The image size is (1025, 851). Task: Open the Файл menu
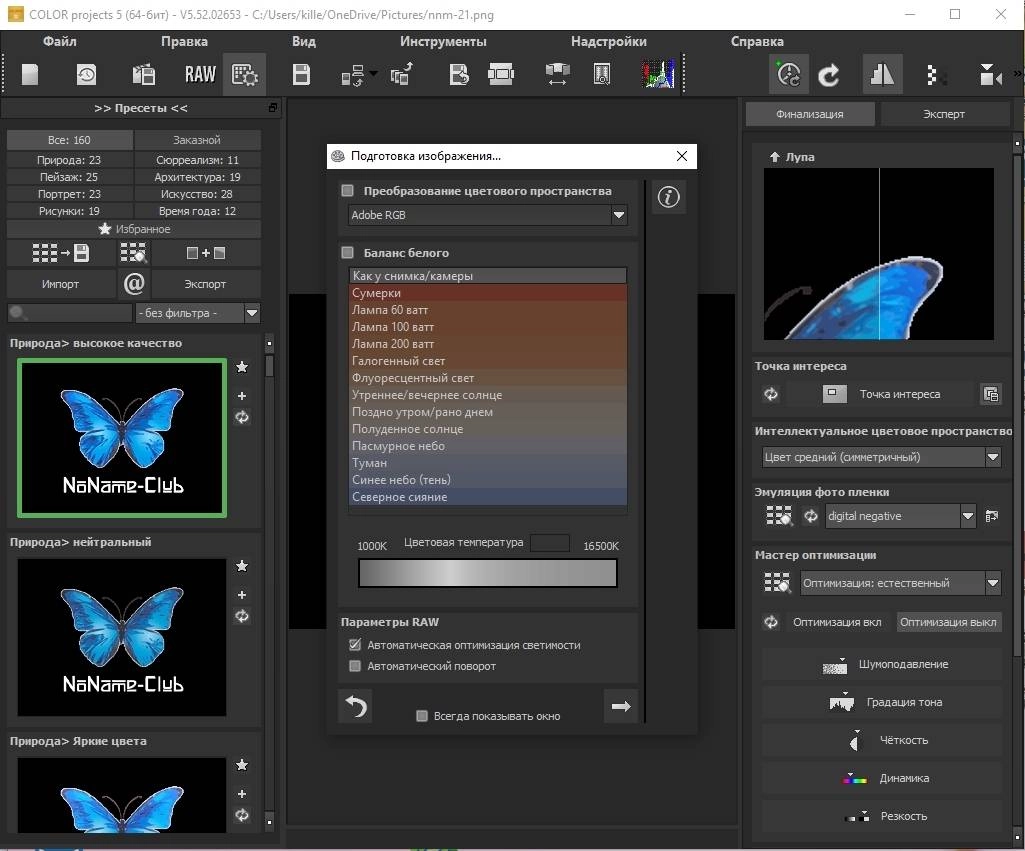(59, 41)
